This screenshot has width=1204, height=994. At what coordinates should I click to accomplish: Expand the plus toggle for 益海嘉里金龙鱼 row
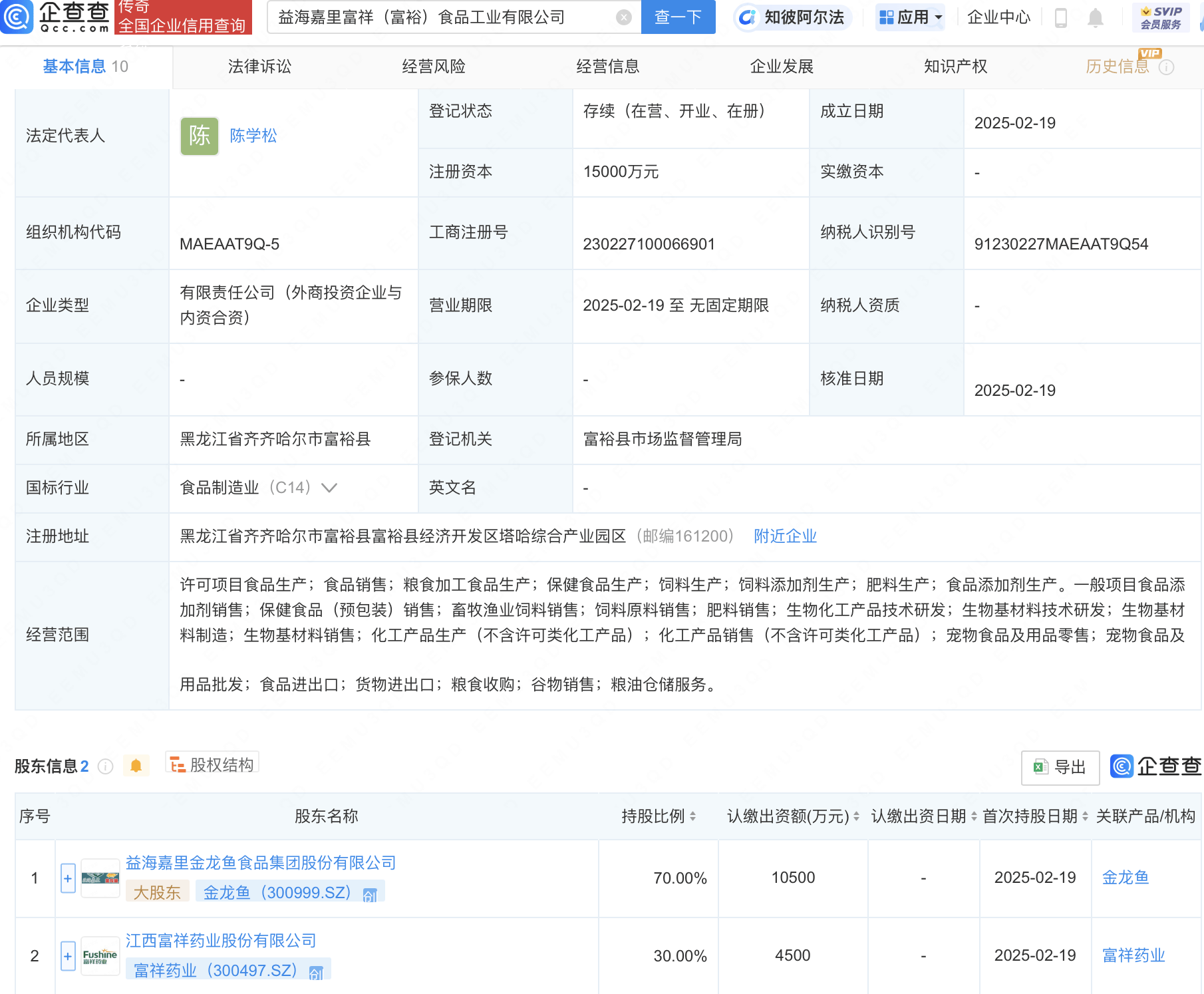68,878
